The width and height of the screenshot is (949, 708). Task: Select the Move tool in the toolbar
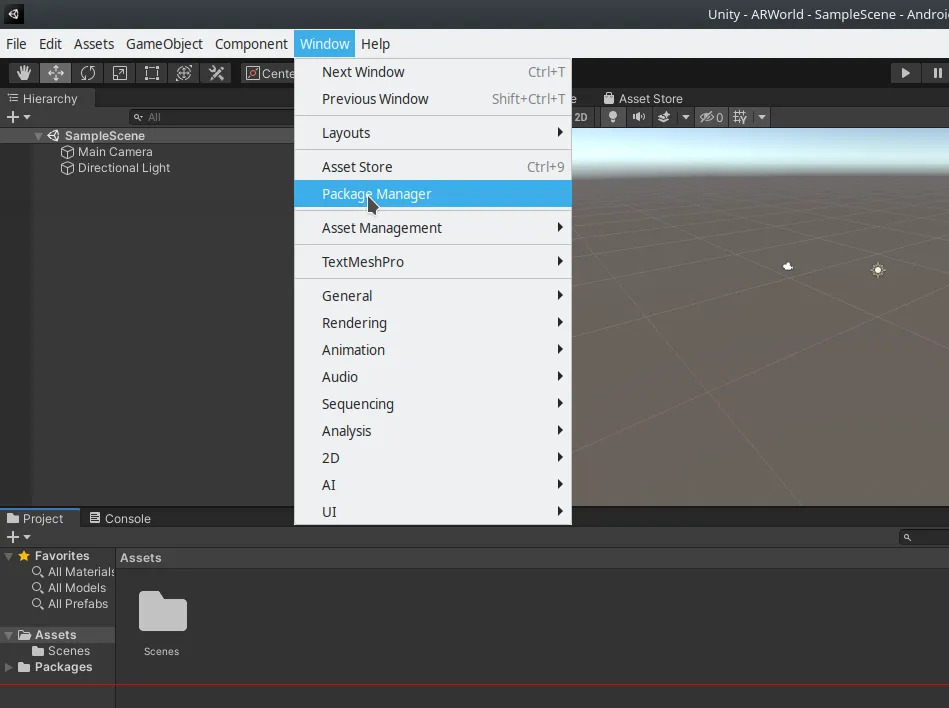pyautogui.click(x=56, y=73)
